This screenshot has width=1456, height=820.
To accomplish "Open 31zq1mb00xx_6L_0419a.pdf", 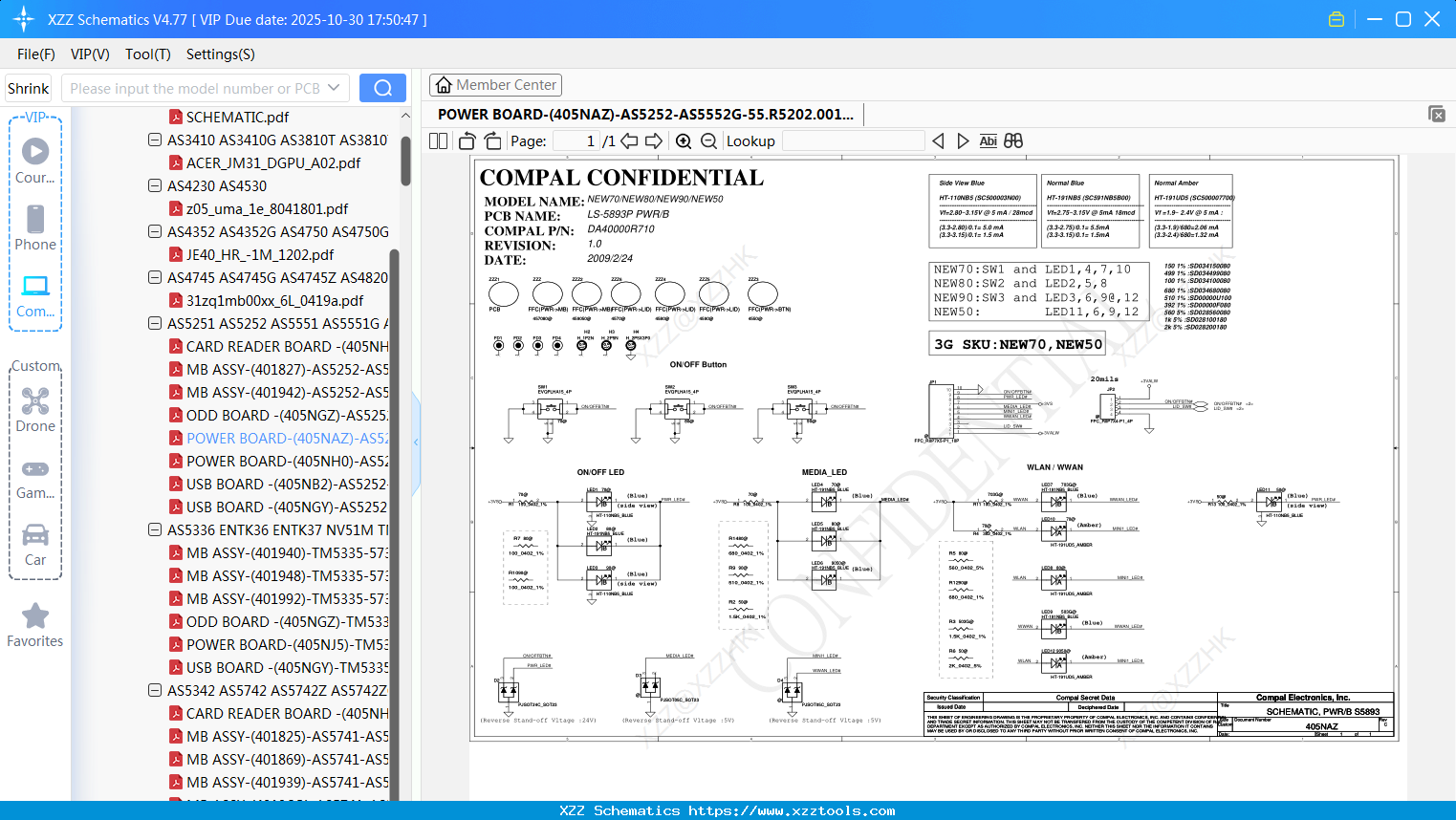I will point(274,300).
